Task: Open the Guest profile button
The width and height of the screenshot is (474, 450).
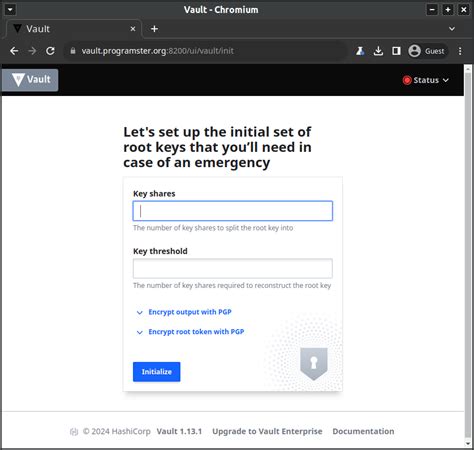Action: click(427, 51)
